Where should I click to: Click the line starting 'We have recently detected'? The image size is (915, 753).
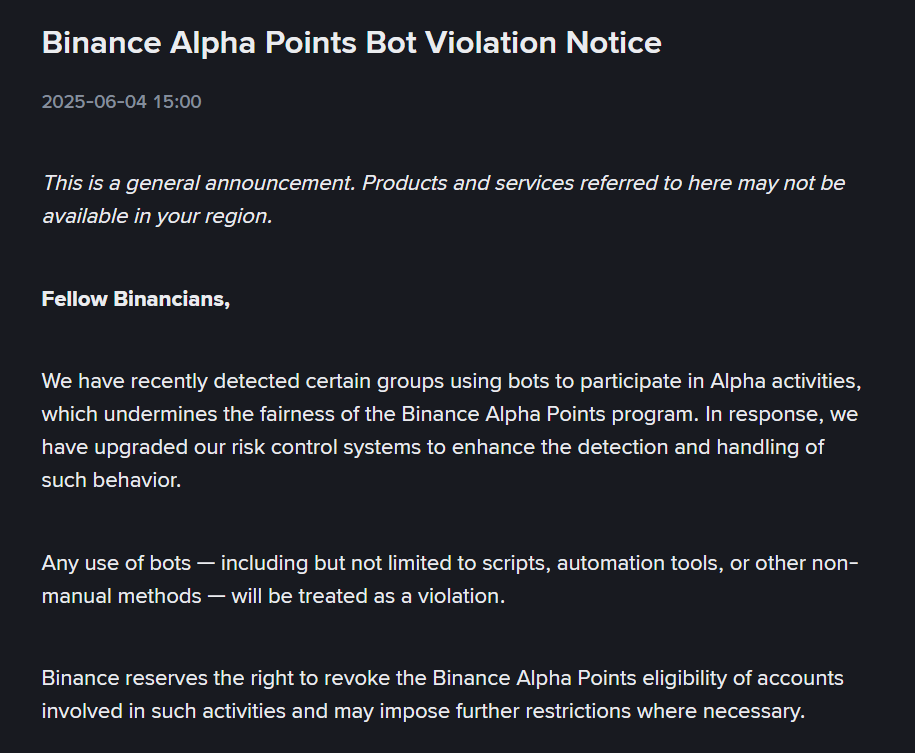click(451, 381)
